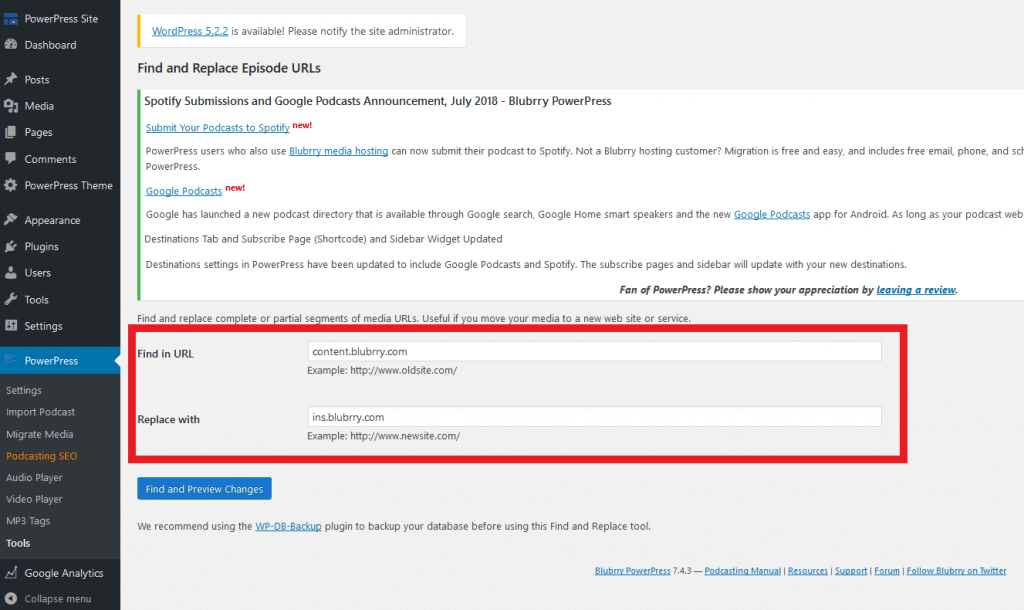This screenshot has width=1024, height=610.
Task: Click Find and Preview Changes button
Action: [x=204, y=489]
